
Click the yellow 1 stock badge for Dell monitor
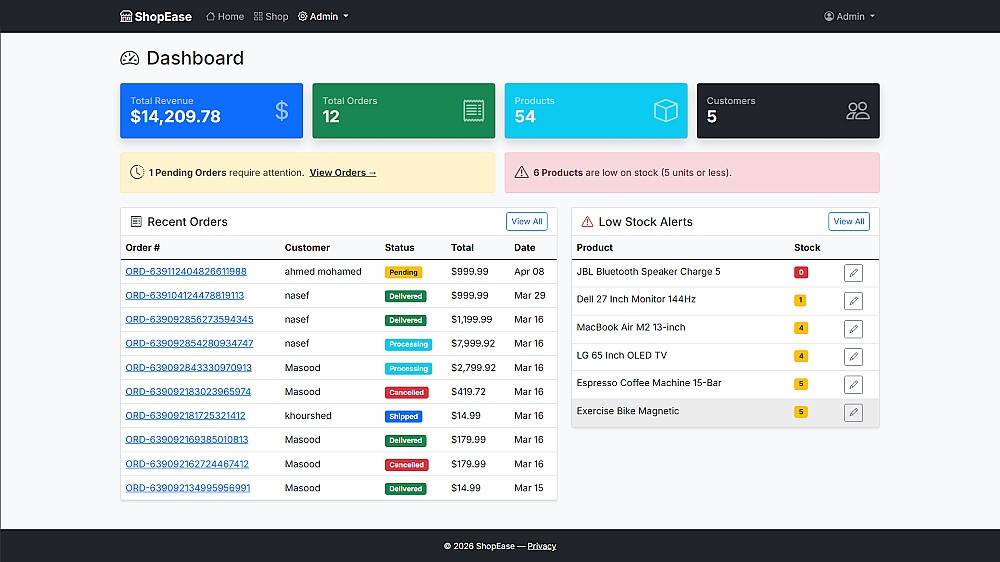[800, 300]
